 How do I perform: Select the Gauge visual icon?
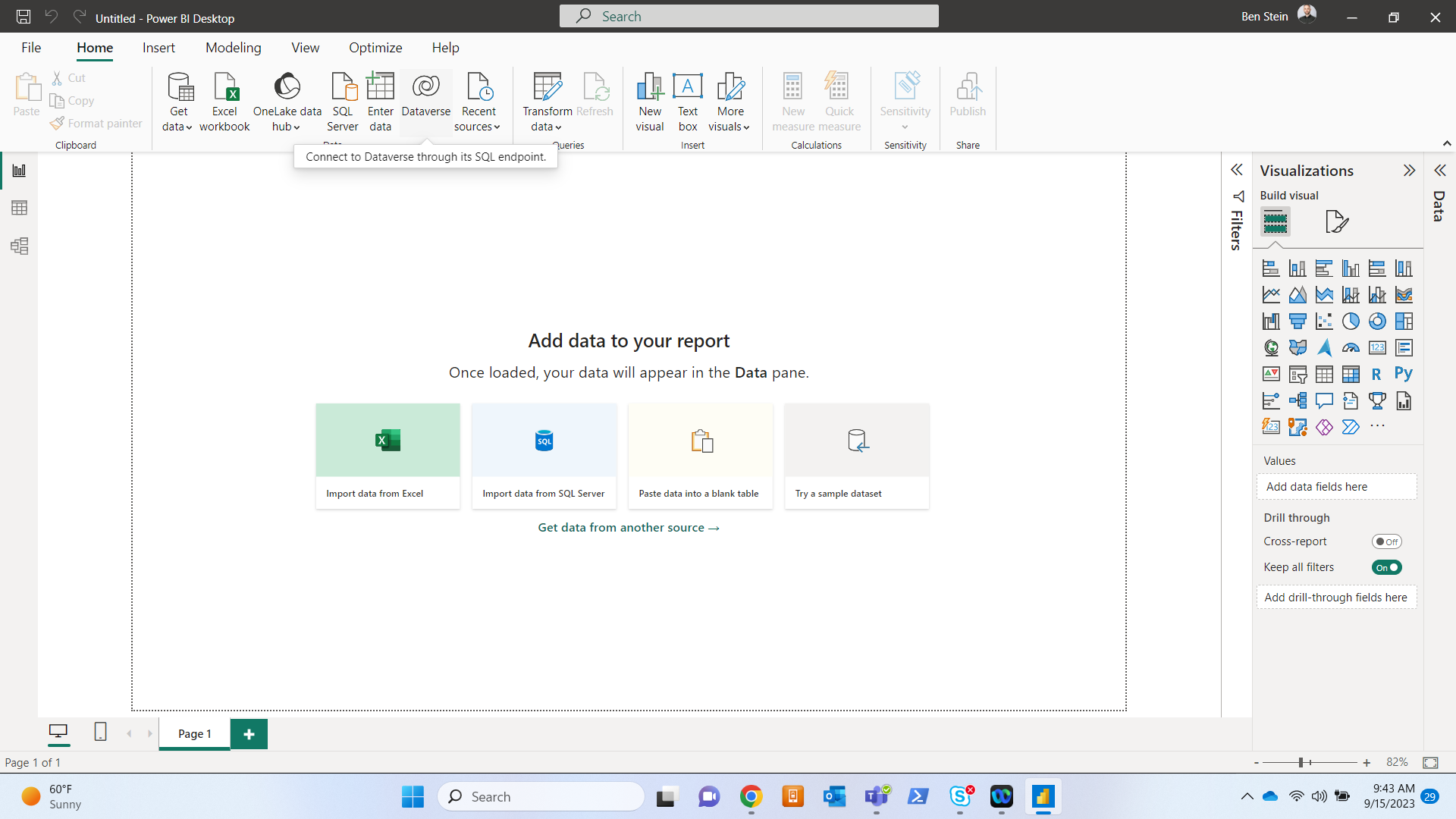[x=1351, y=348]
